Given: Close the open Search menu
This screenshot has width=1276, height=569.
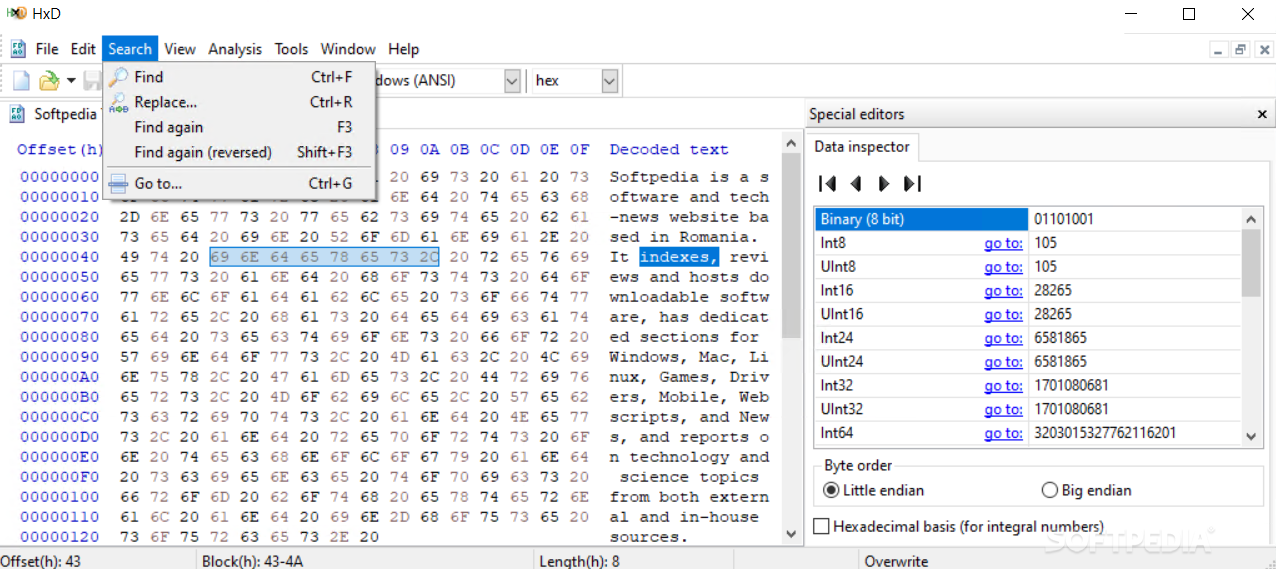Looking at the screenshot, I should [x=130, y=49].
